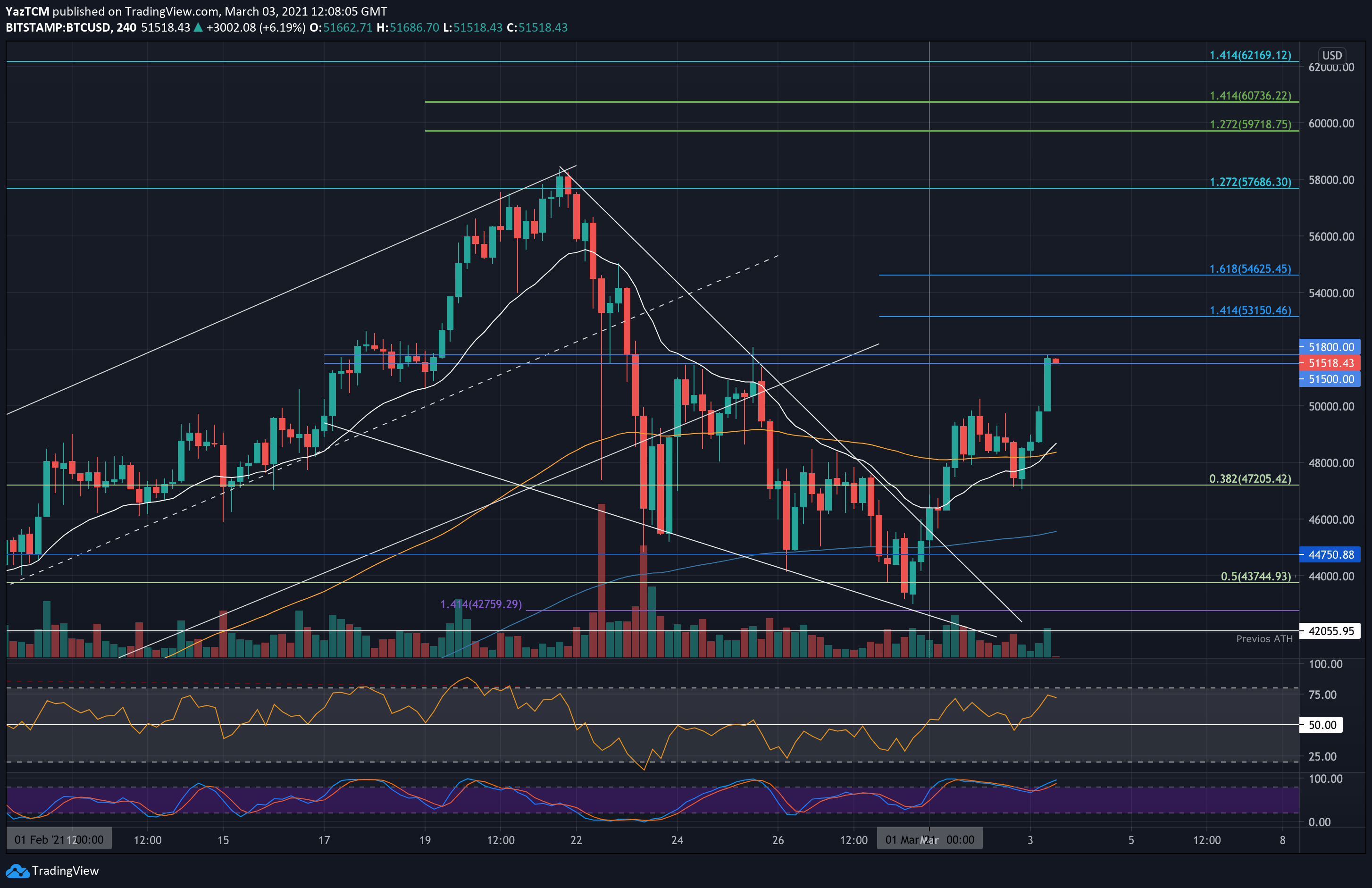Click the 24 date label on time axis
This screenshot has height=888, width=1372.
tap(677, 839)
